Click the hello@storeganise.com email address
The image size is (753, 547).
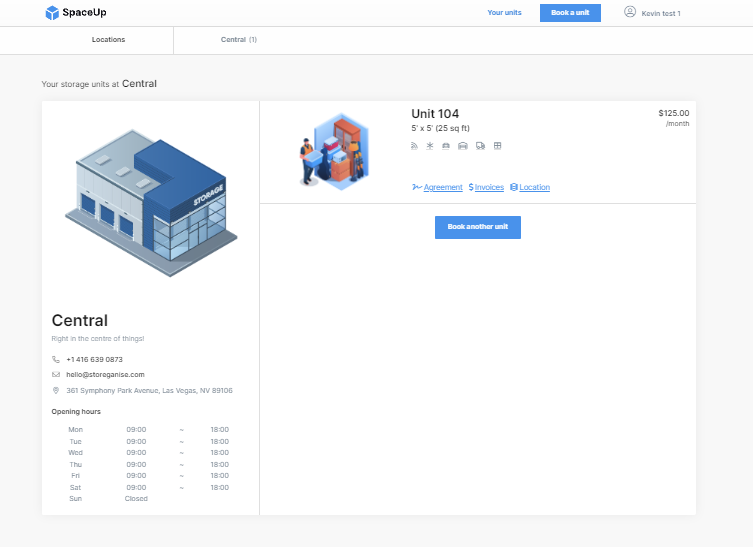[105, 375]
